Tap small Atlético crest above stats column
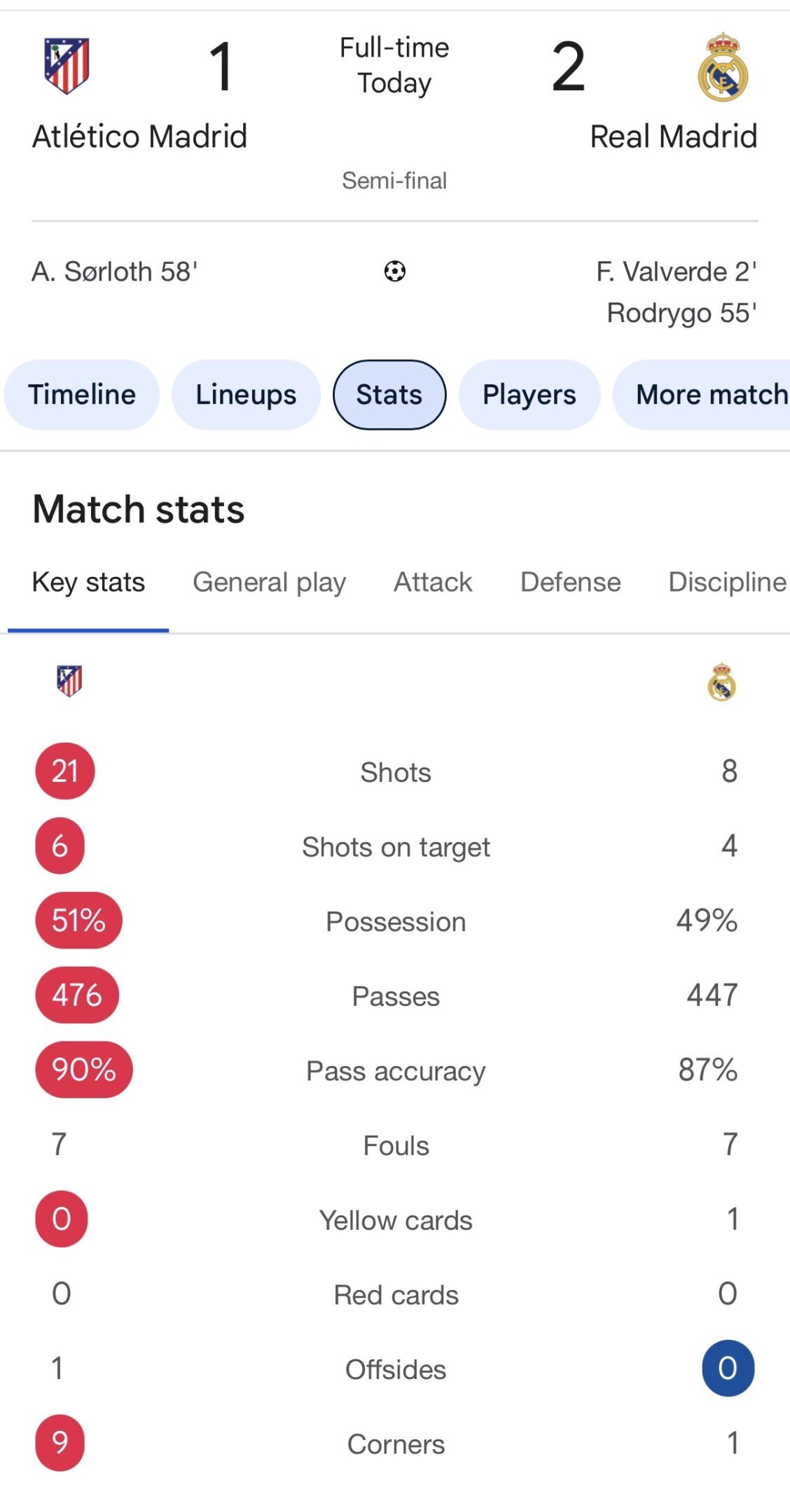Viewport: 790px width, 1512px height. (69, 680)
